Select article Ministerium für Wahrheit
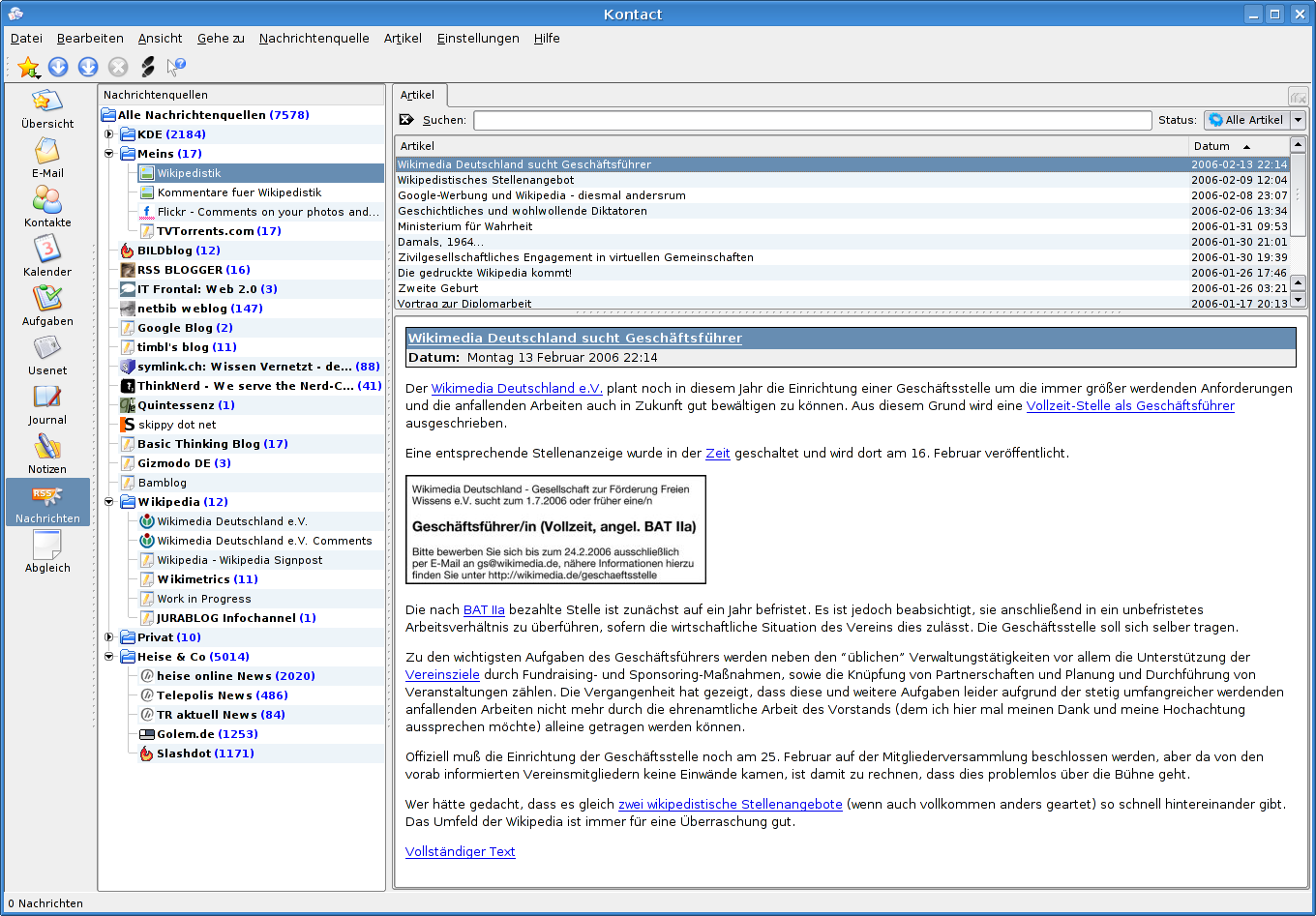The image size is (1316, 916). click(x=843, y=226)
